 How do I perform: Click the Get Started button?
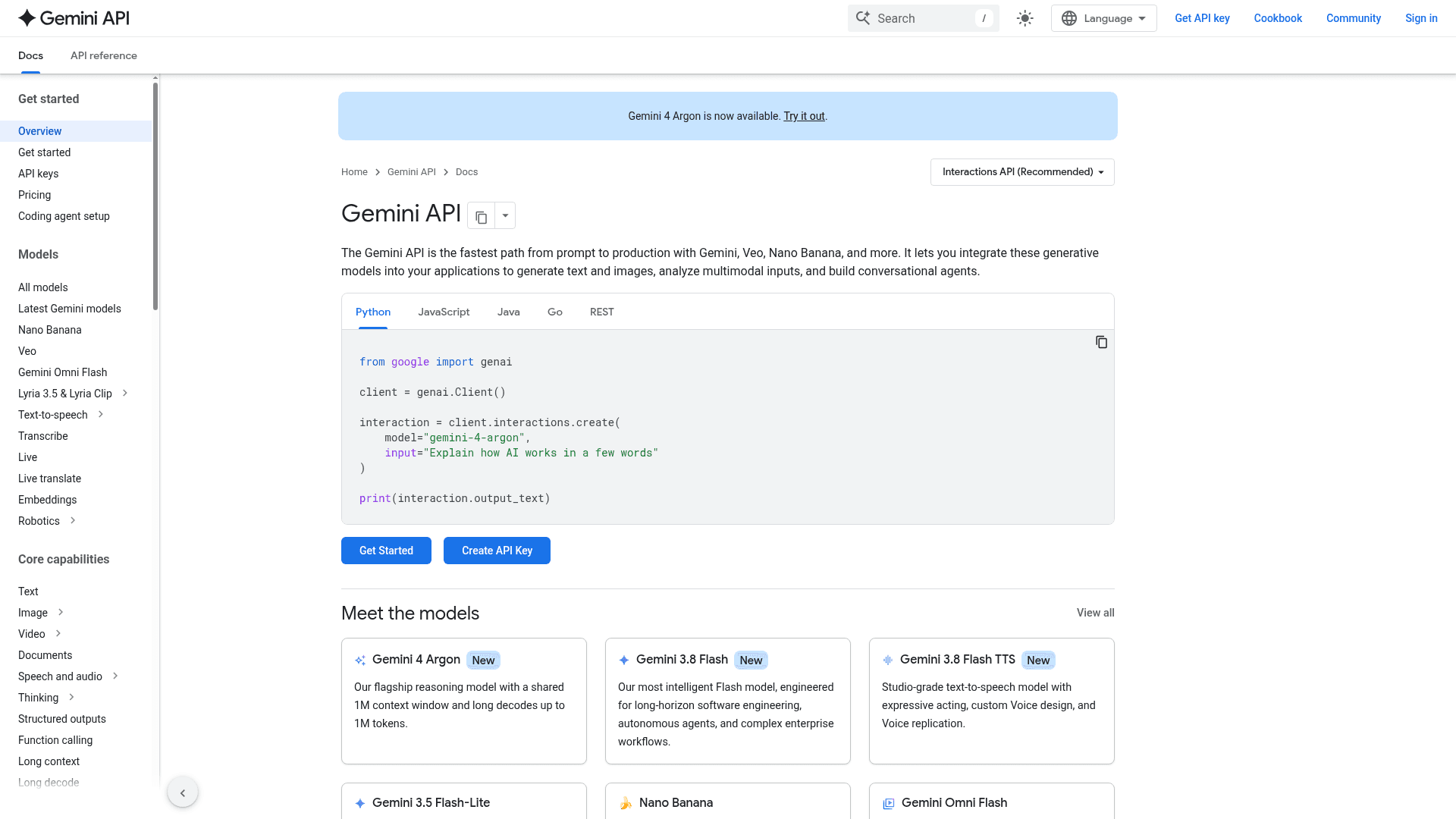point(386,551)
